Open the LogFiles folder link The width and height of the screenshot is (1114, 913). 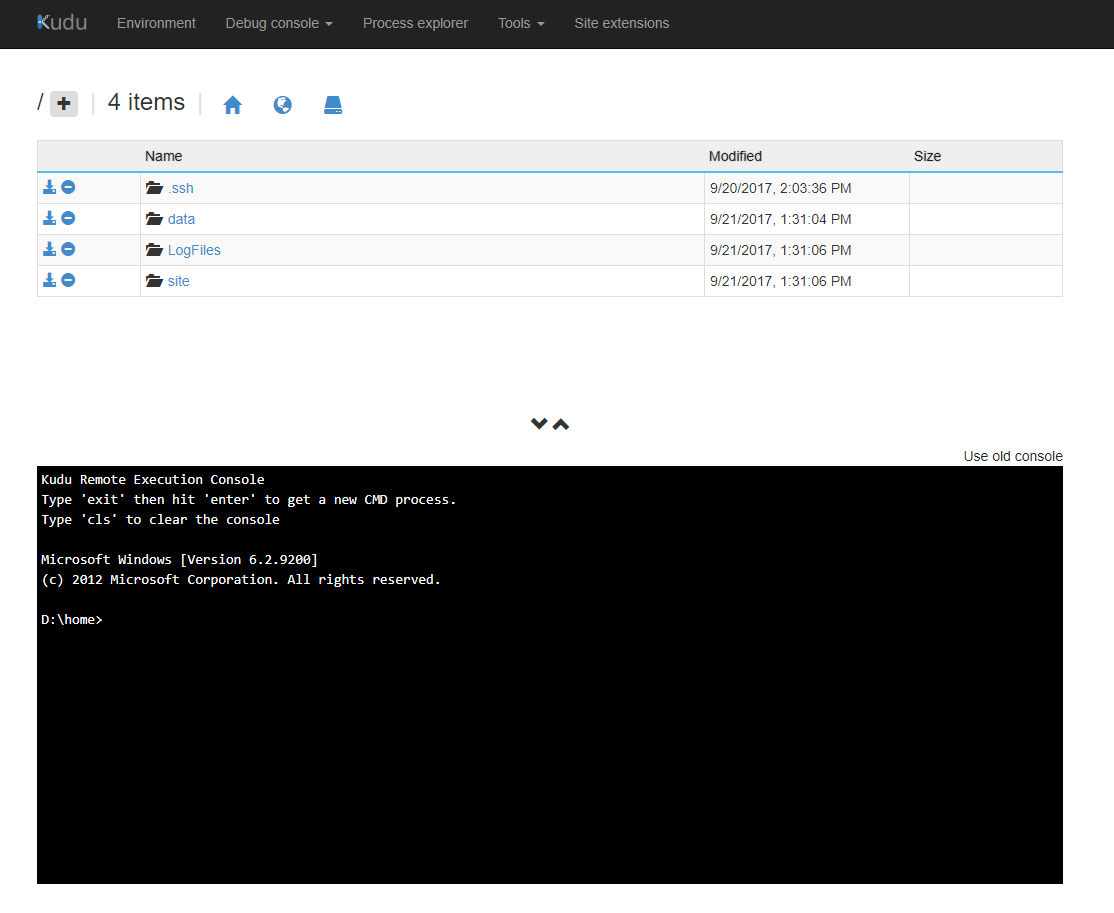[x=194, y=250]
